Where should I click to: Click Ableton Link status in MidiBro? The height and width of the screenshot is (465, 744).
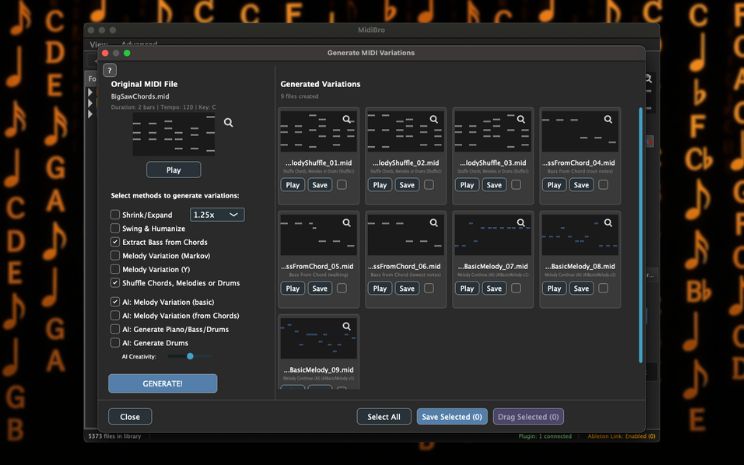coord(621,436)
